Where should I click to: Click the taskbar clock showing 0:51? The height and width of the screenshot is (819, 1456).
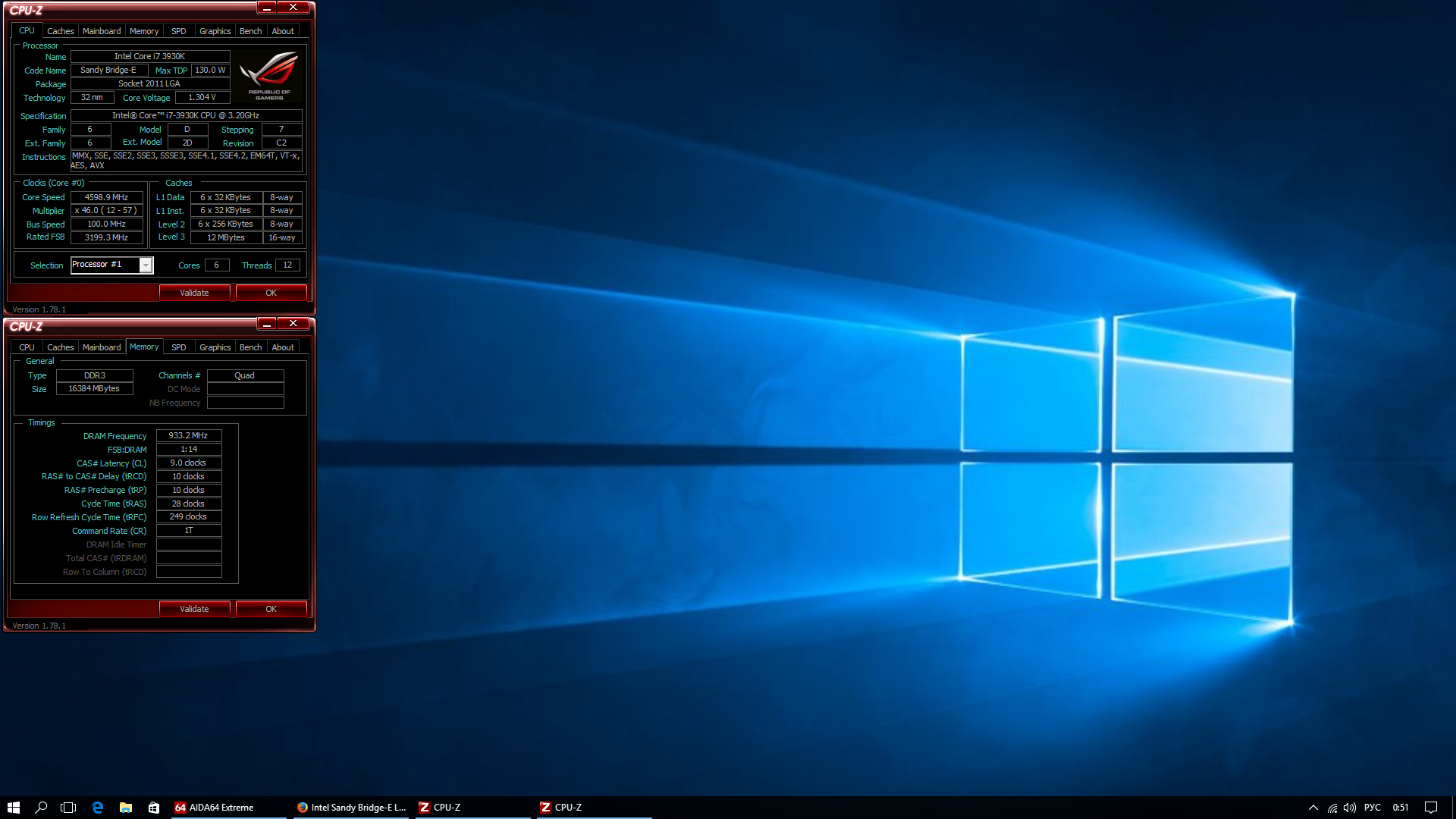(x=1401, y=808)
